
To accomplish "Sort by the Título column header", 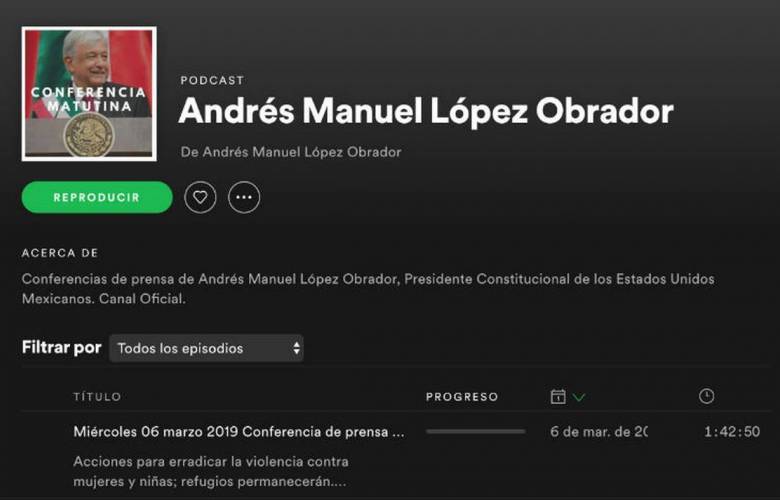I will 98,397.
